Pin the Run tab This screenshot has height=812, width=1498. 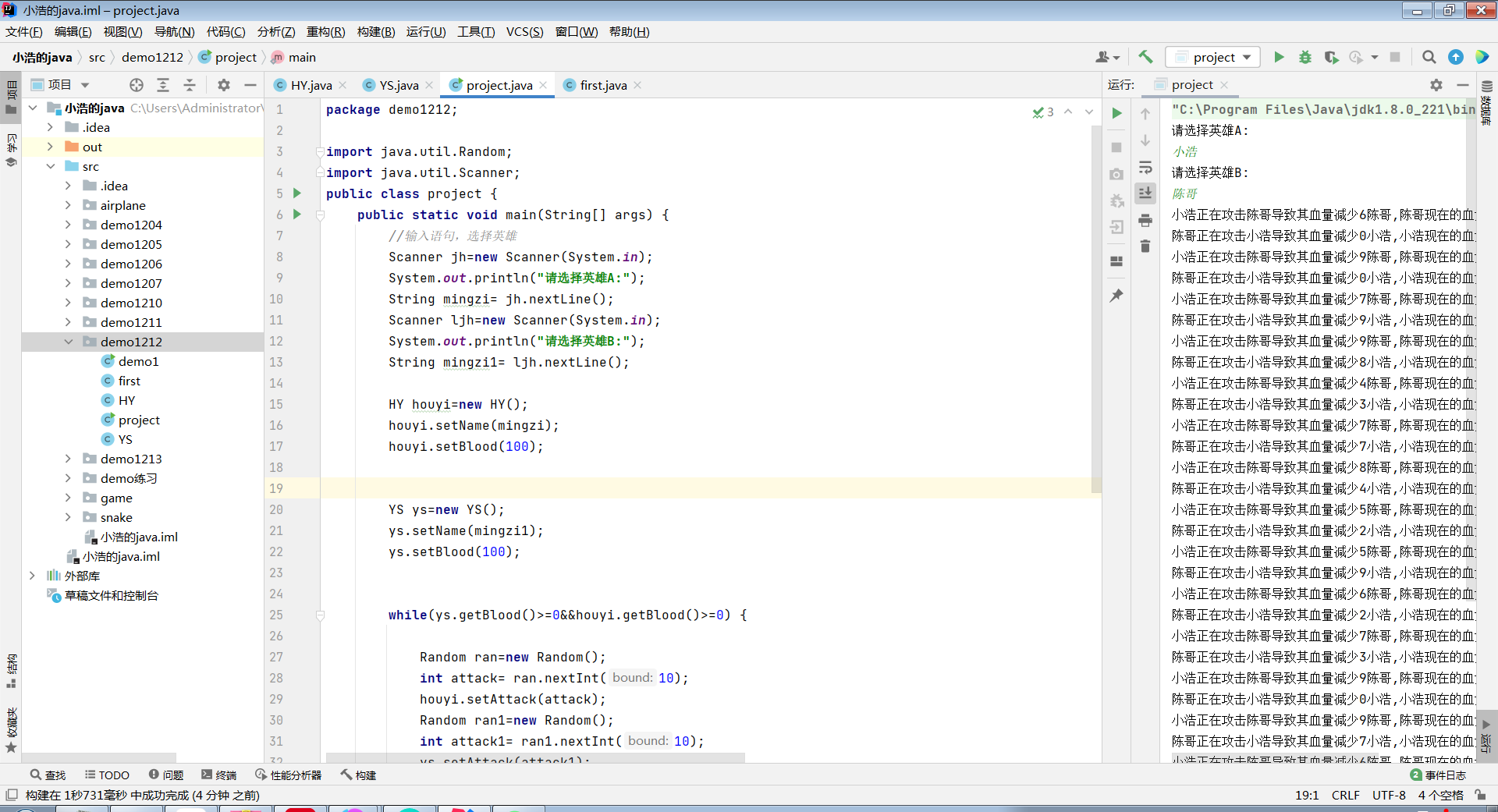(1116, 296)
